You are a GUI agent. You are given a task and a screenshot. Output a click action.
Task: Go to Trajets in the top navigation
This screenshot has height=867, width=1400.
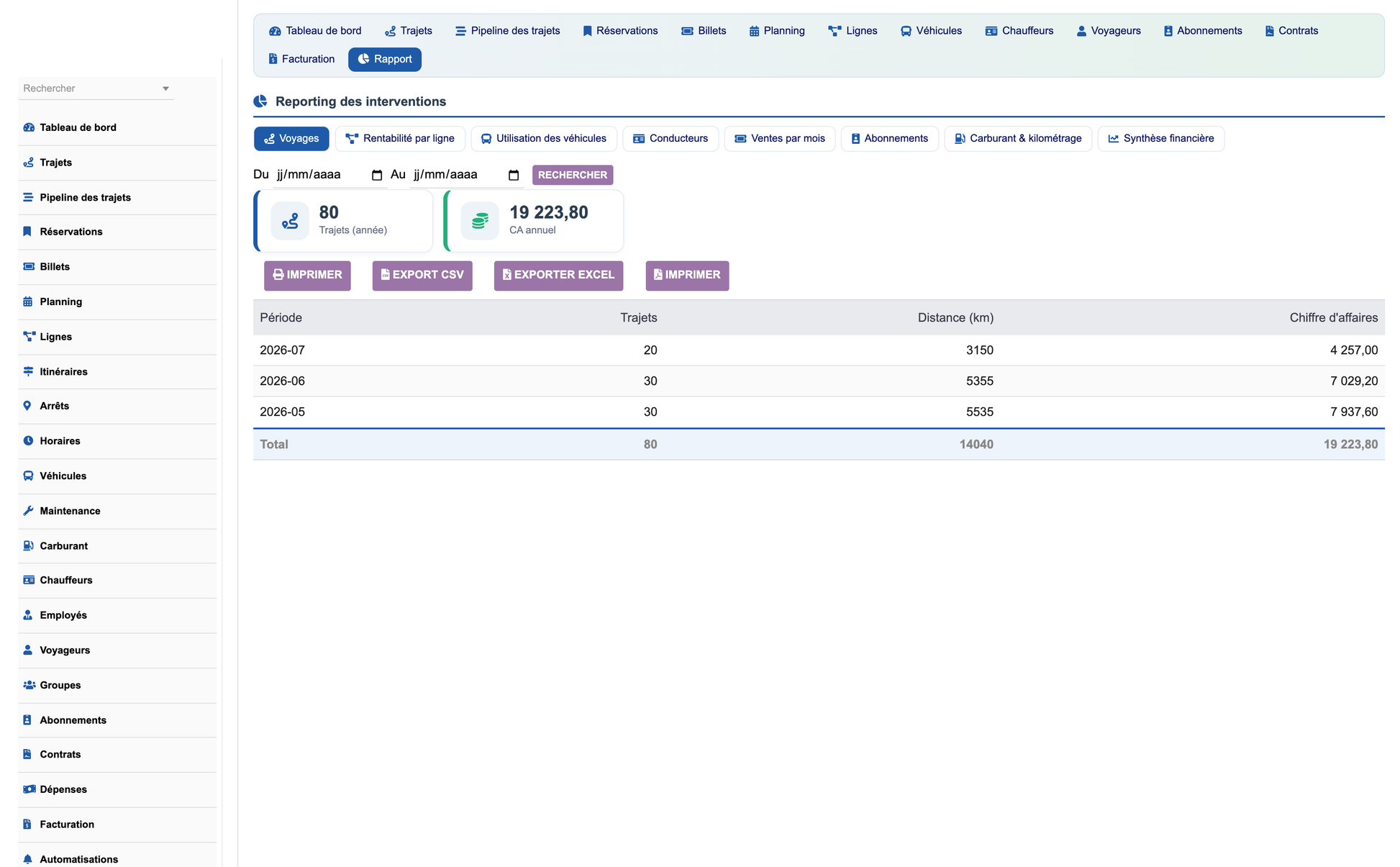pos(409,31)
